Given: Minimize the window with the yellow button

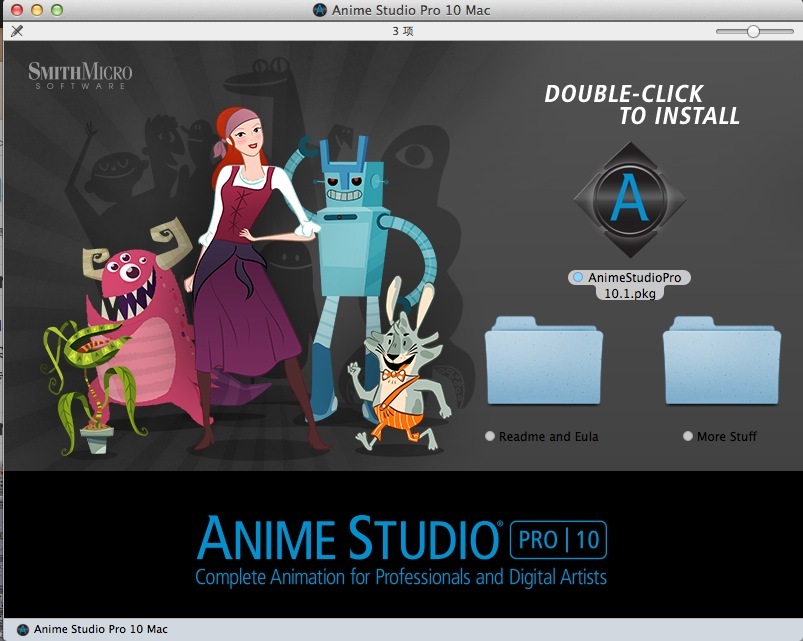Looking at the screenshot, I should tap(36, 10).
